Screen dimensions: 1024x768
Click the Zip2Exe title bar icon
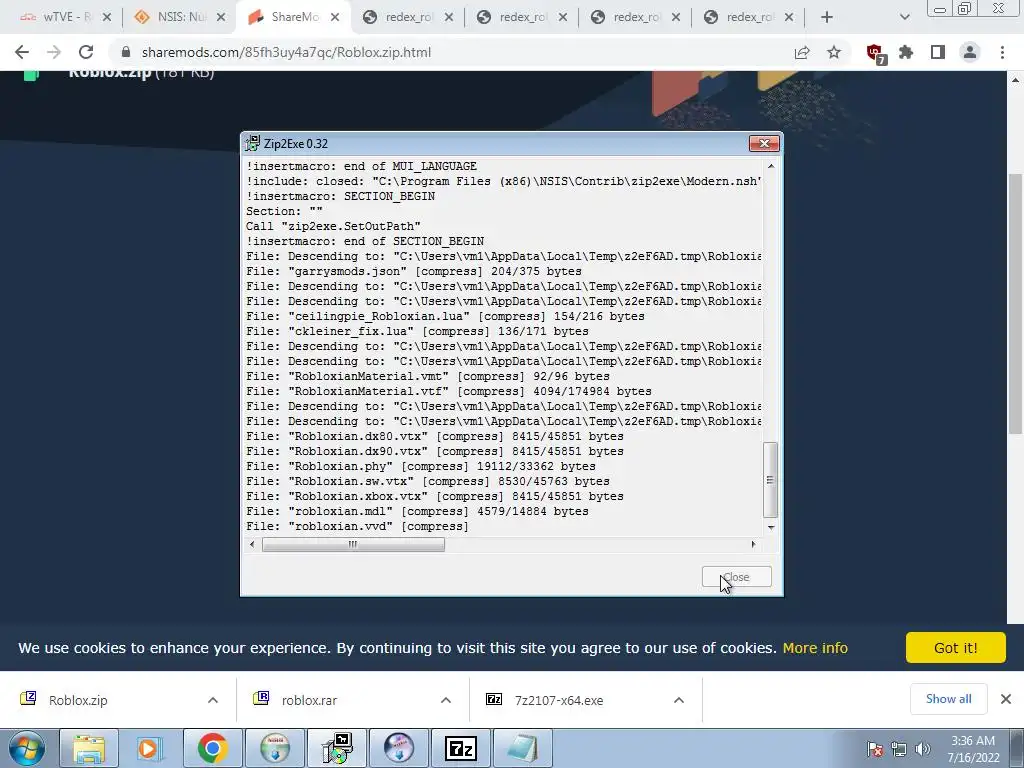tap(252, 143)
